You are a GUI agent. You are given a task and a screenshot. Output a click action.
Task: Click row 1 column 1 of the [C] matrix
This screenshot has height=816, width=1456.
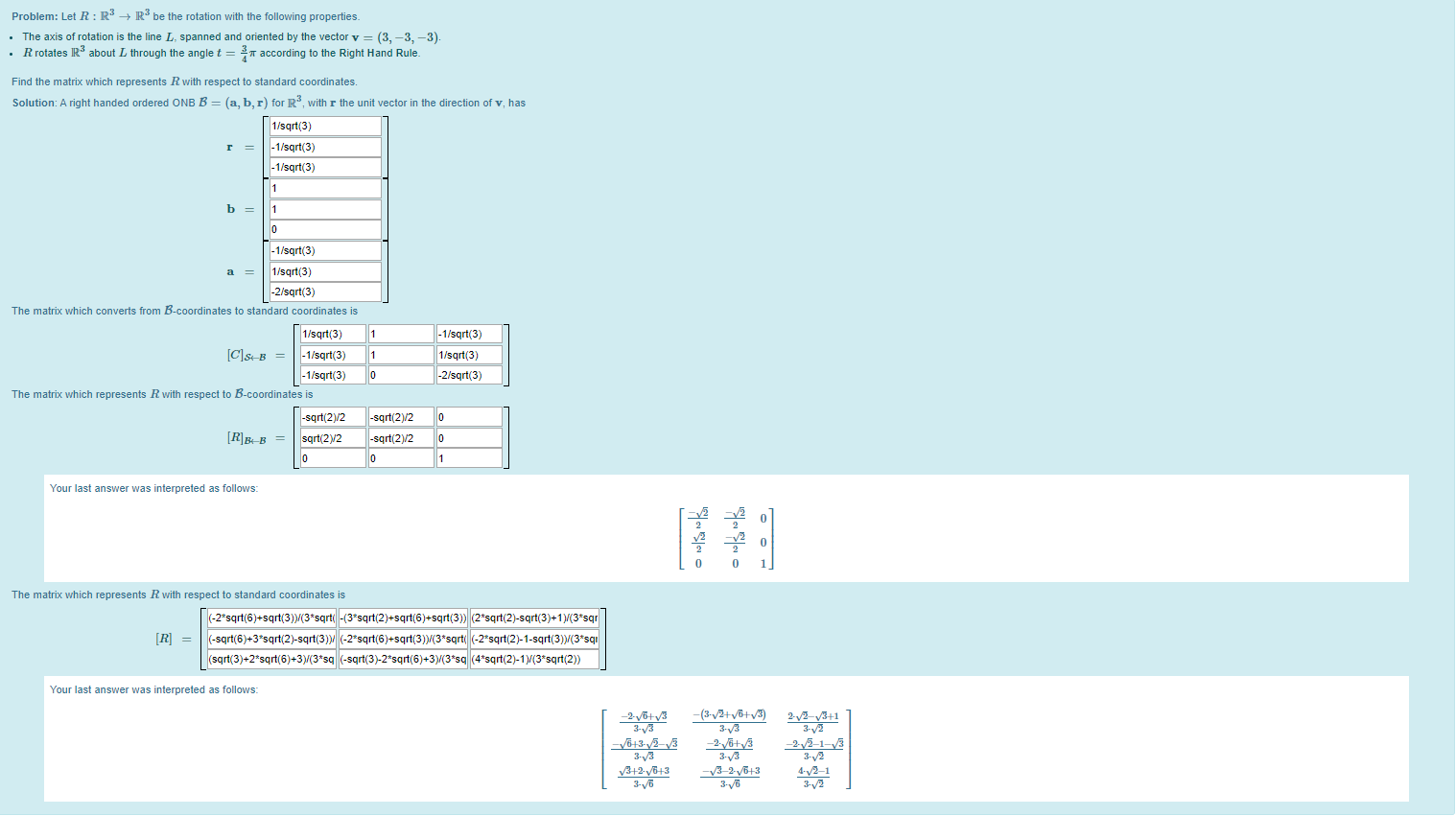pyautogui.click(x=333, y=334)
